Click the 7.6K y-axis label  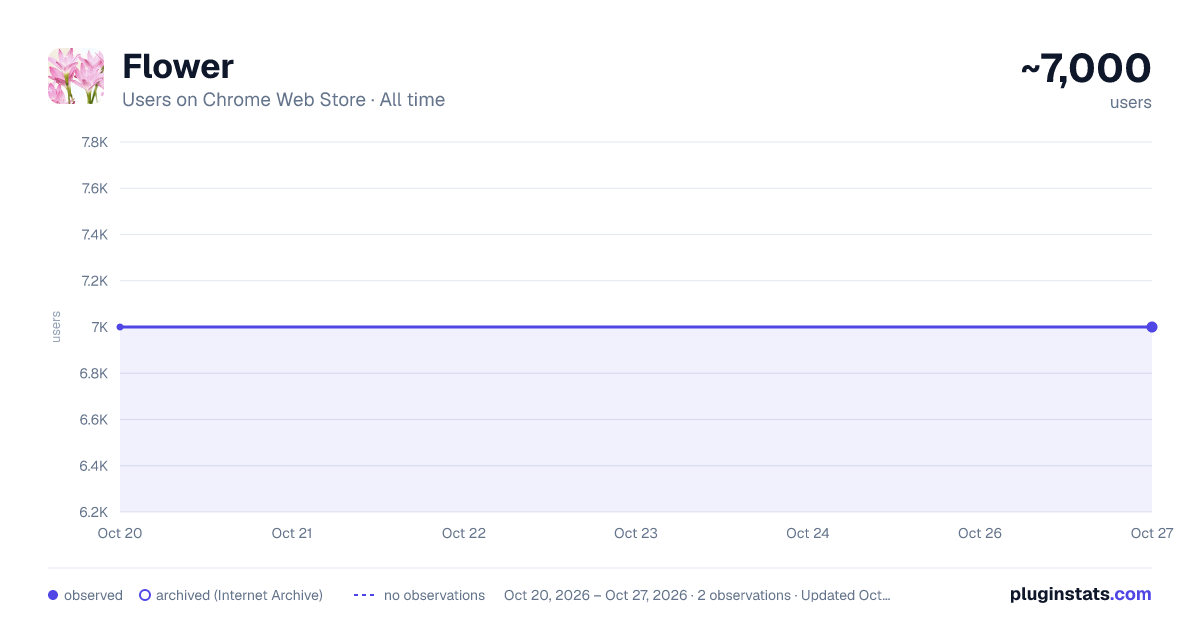pyautogui.click(x=94, y=188)
